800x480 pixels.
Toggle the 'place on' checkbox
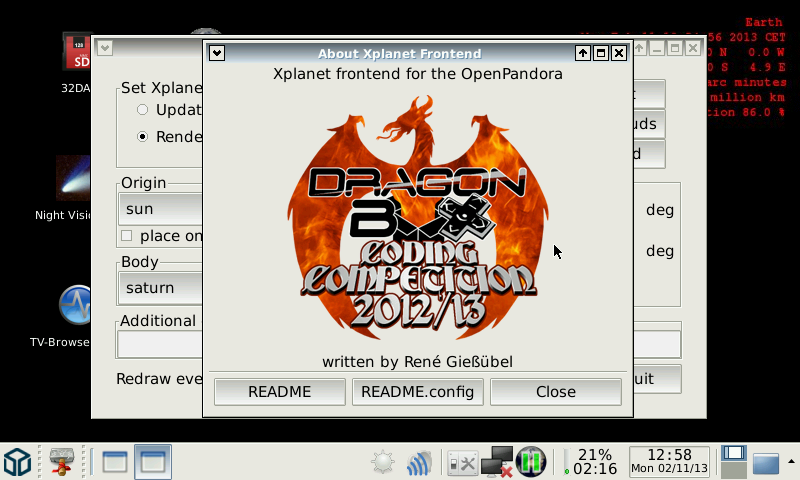tap(127, 236)
